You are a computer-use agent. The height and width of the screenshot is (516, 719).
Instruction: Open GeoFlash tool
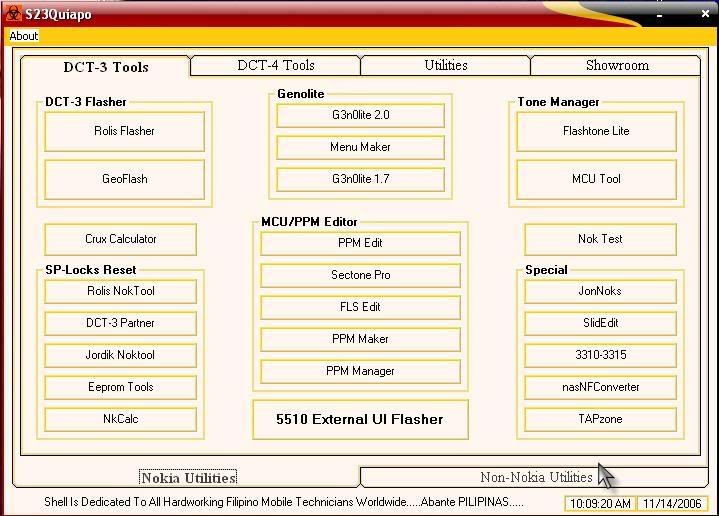[124, 179]
